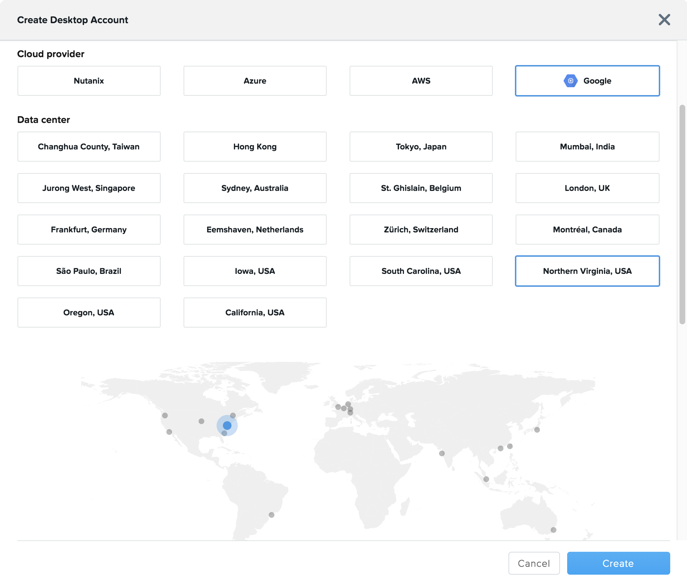
Task: Choose Frankfurt, Germany data center
Action: click(89, 230)
